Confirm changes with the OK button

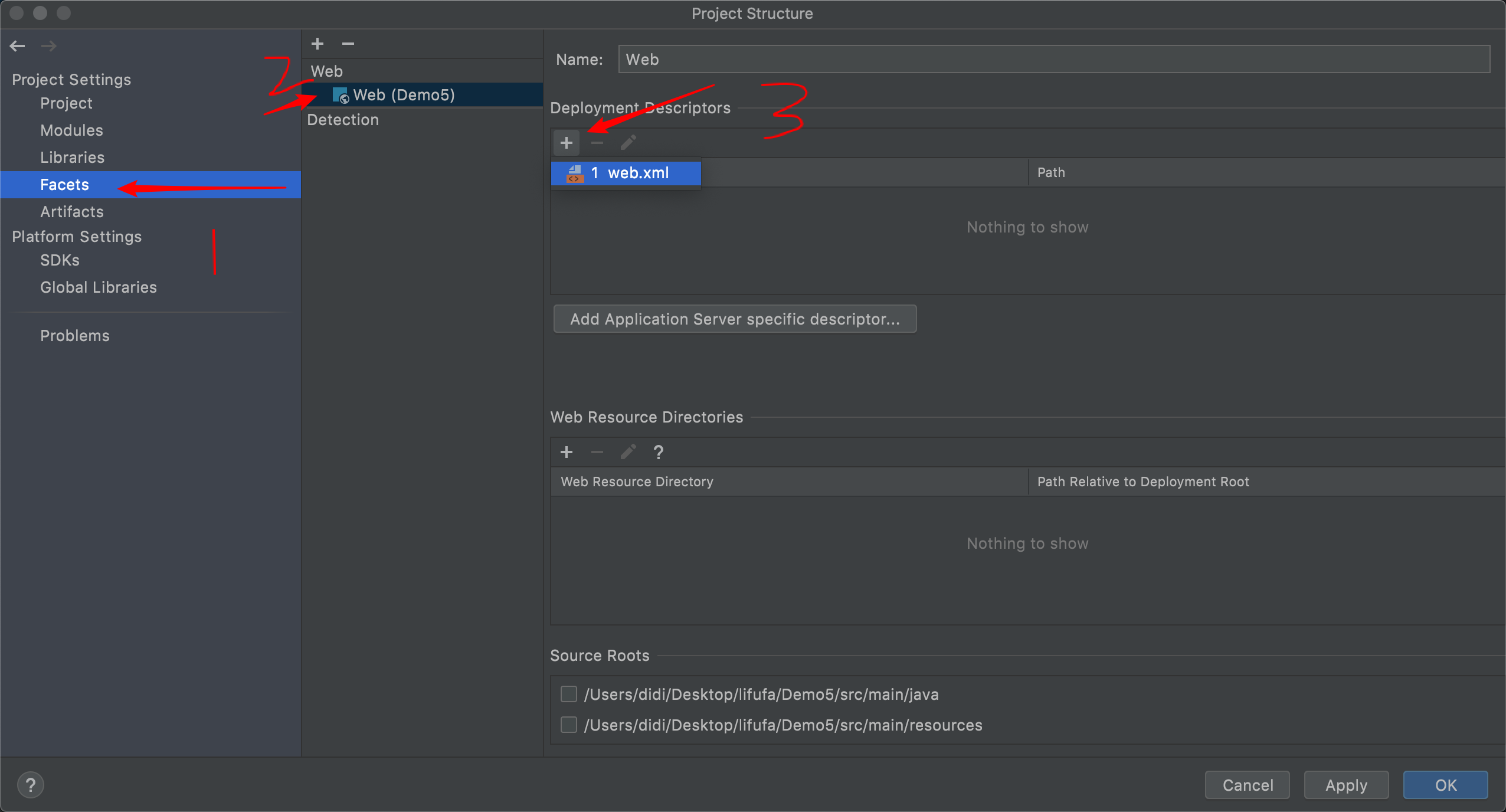point(1445,785)
